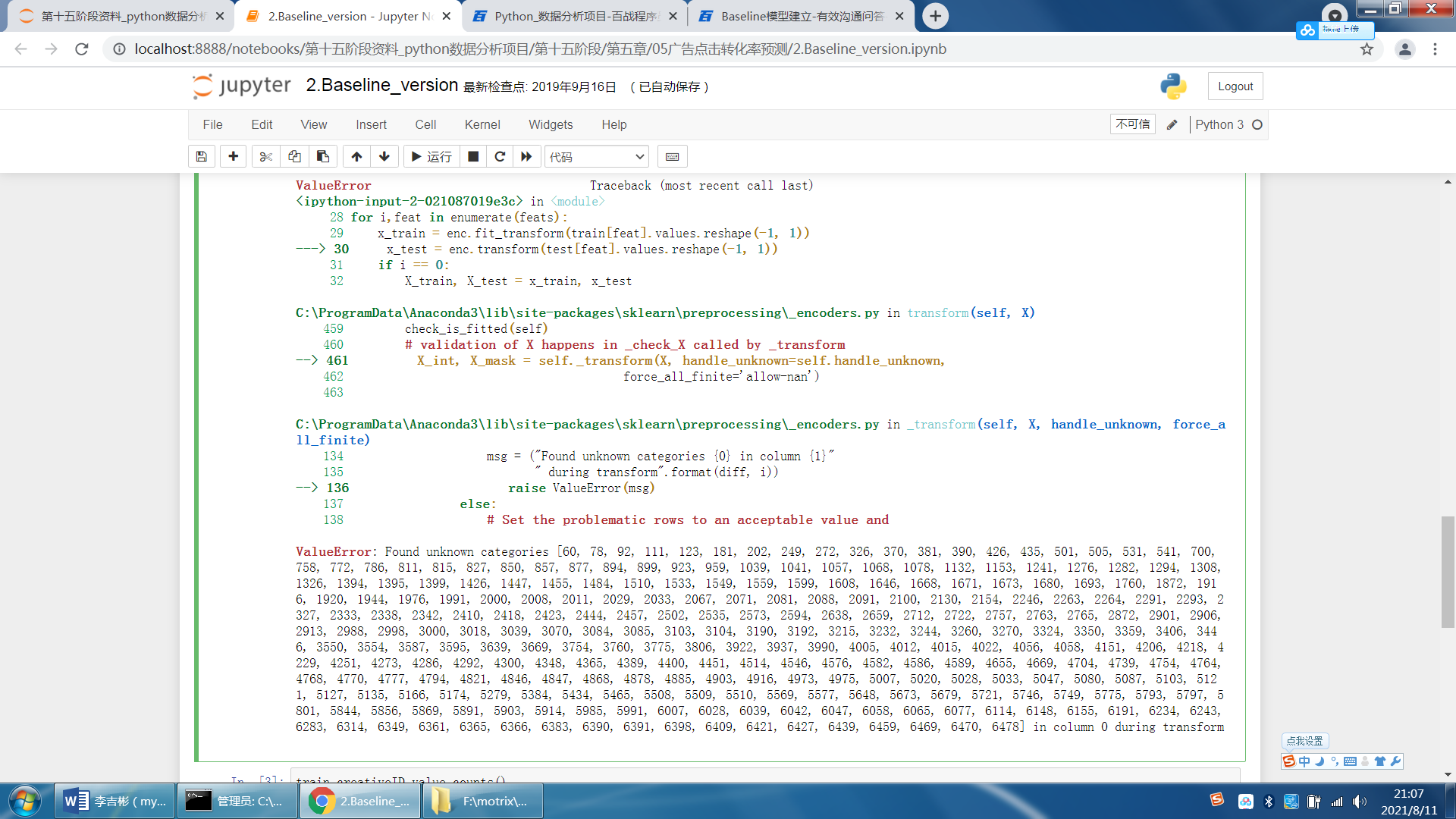This screenshot has height=819, width=1456.
Task: Open the Widgets menu
Action: (x=551, y=125)
